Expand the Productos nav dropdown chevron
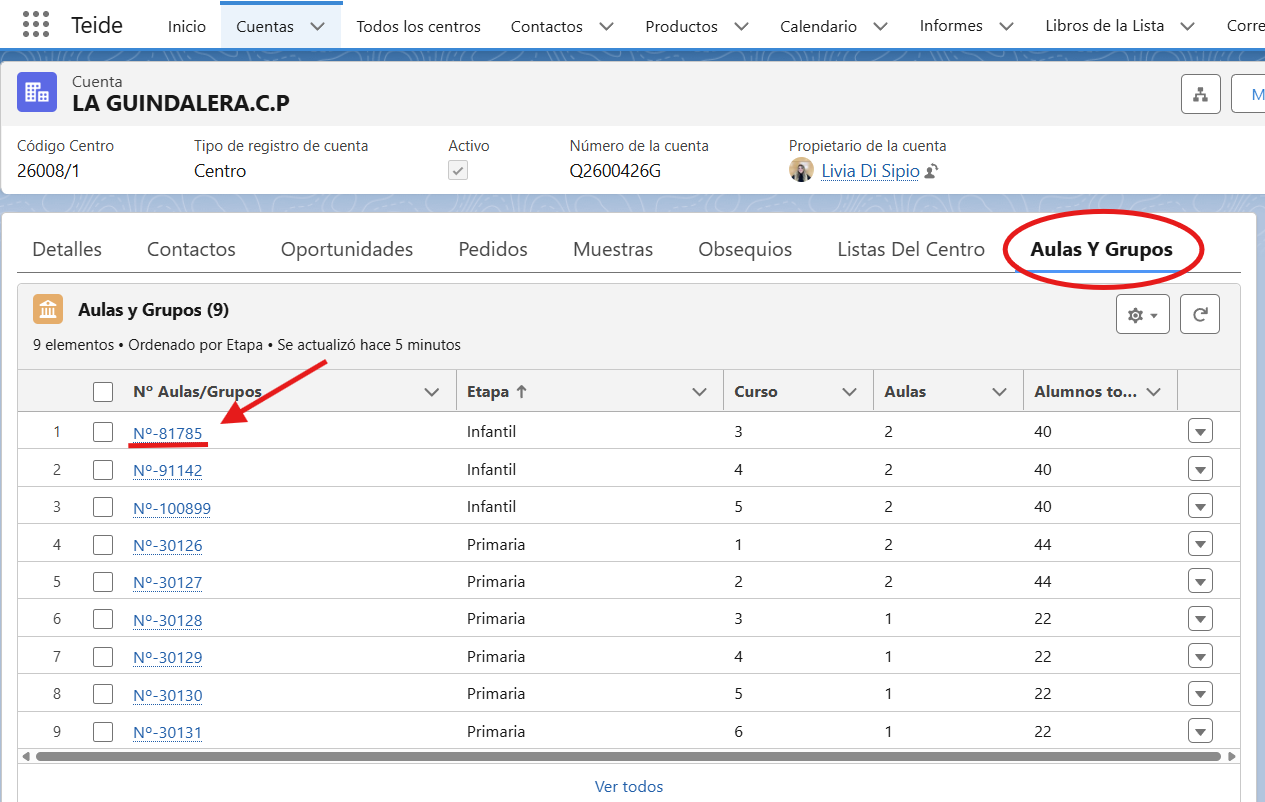The width and height of the screenshot is (1265, 802). click(x=741, y=26)
